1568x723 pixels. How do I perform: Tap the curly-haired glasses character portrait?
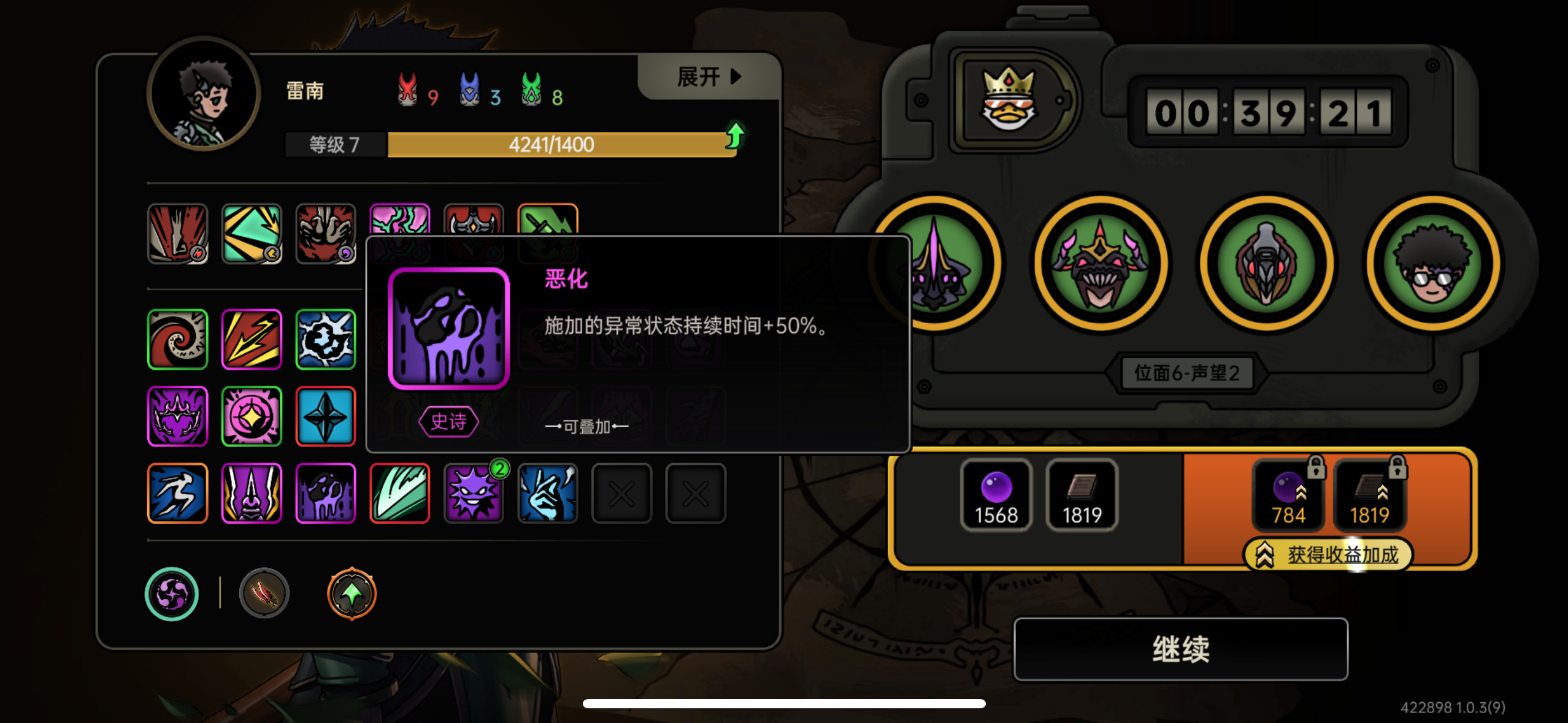[1433, 264]
